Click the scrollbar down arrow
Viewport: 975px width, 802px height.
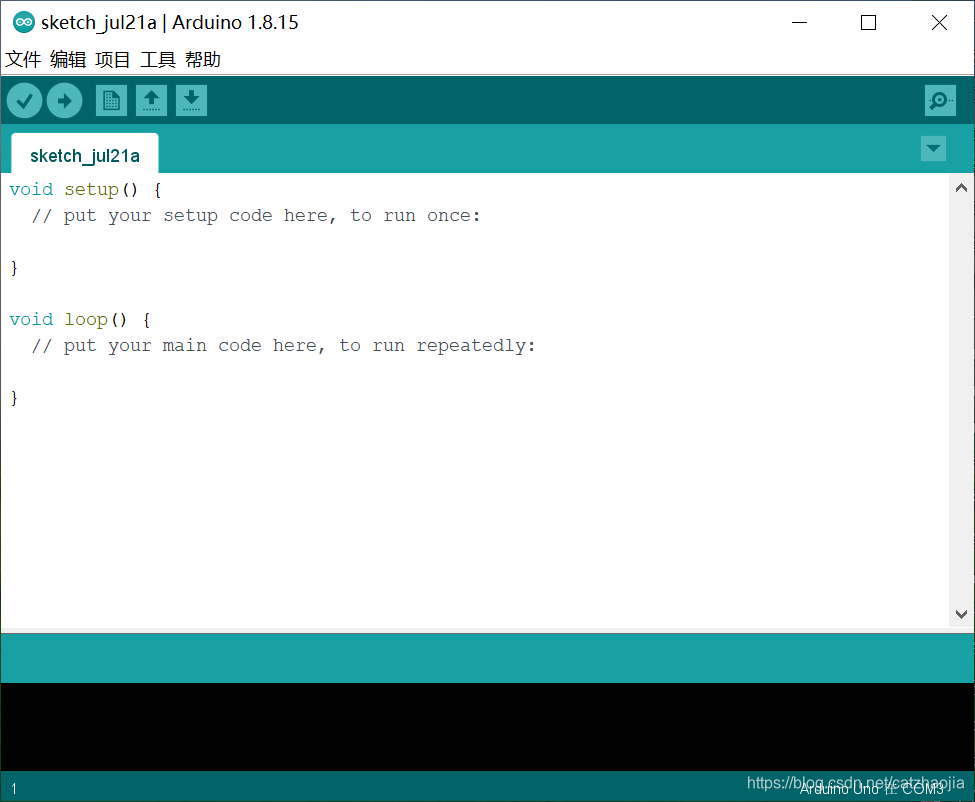coord(961,614)
